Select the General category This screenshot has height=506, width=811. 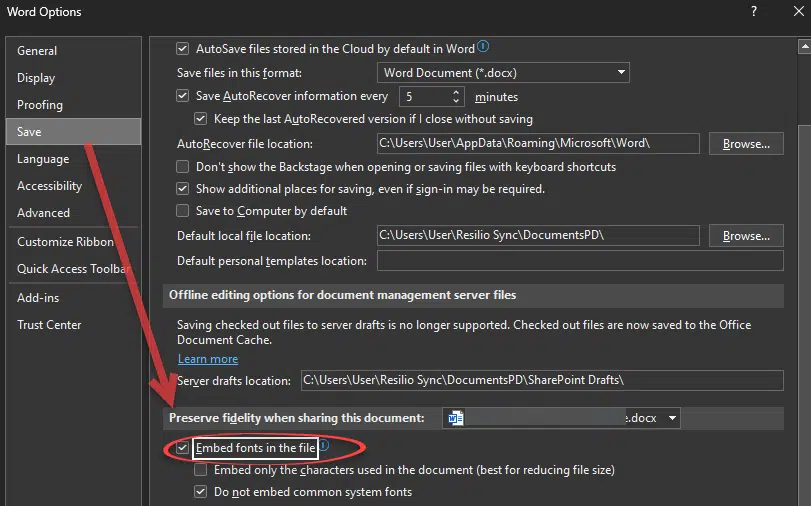click(x=73, y=51)
